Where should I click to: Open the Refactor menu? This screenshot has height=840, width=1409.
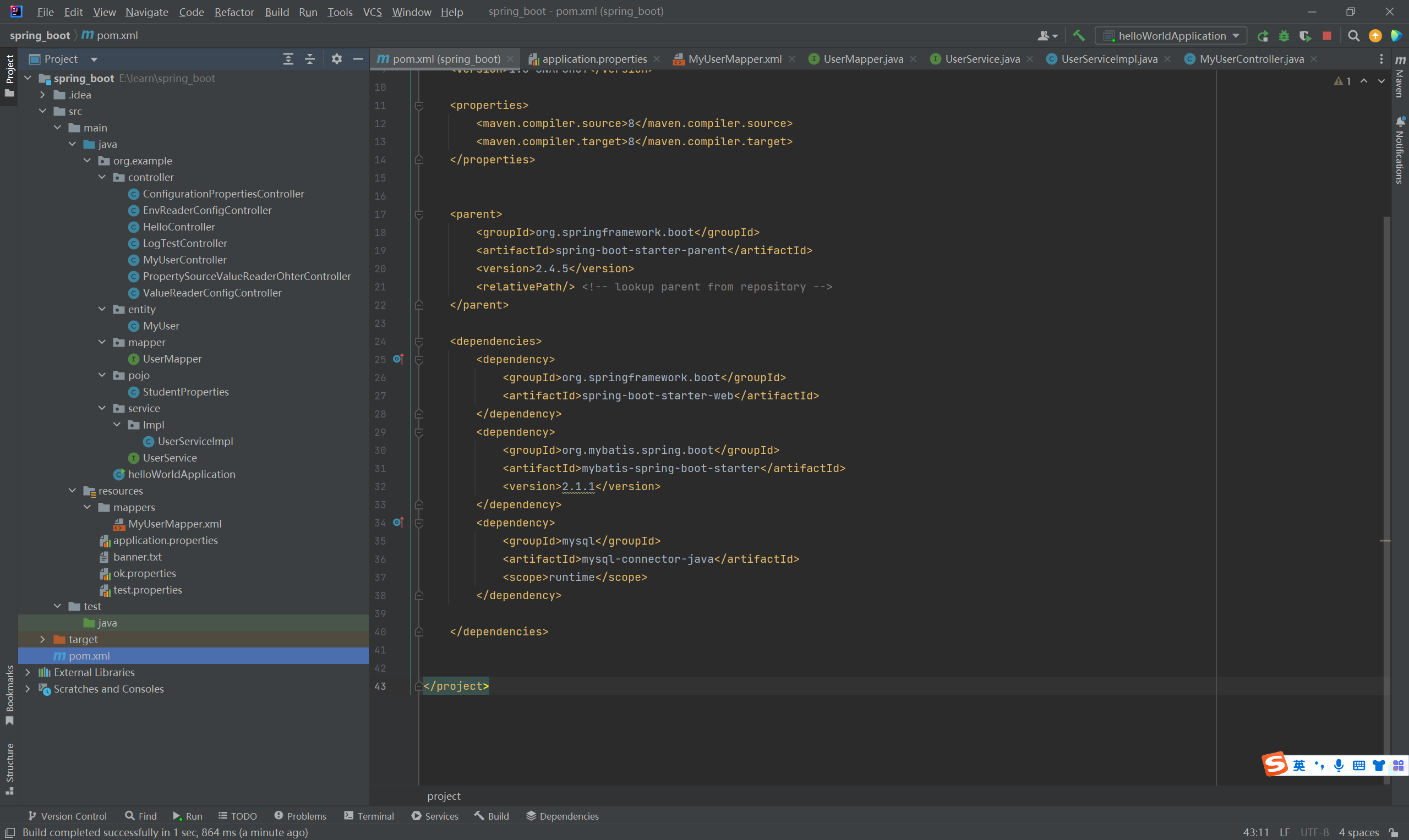pyautogui.click(x=234, y=12)
